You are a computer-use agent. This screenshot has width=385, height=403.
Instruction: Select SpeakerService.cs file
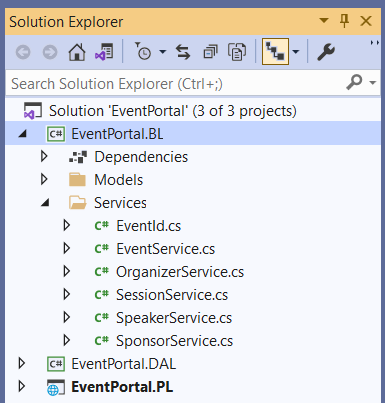[174, 318]
